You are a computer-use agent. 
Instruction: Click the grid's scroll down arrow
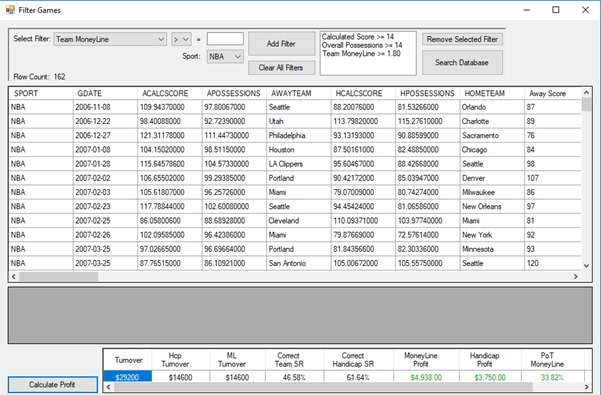pos(586,266)
